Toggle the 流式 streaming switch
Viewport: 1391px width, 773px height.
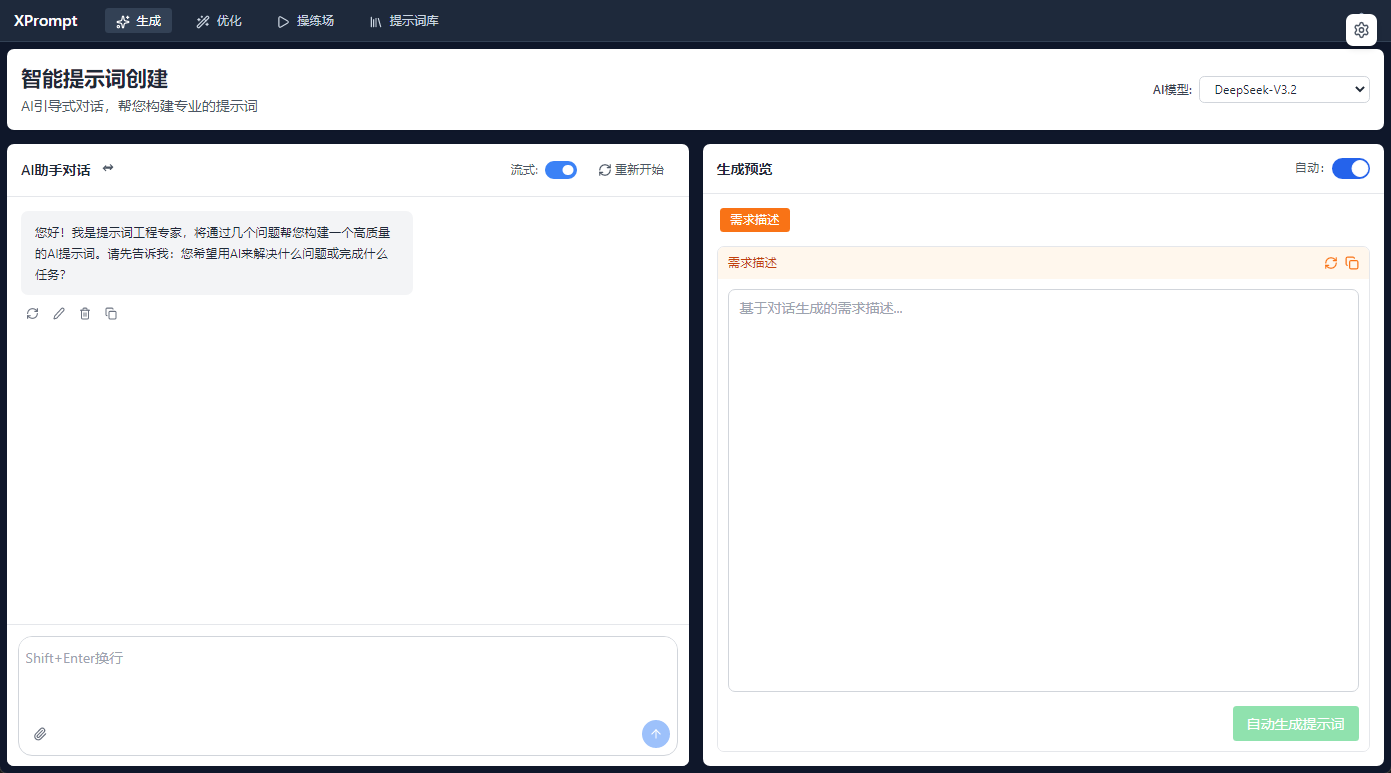click(x=561, y=170)
